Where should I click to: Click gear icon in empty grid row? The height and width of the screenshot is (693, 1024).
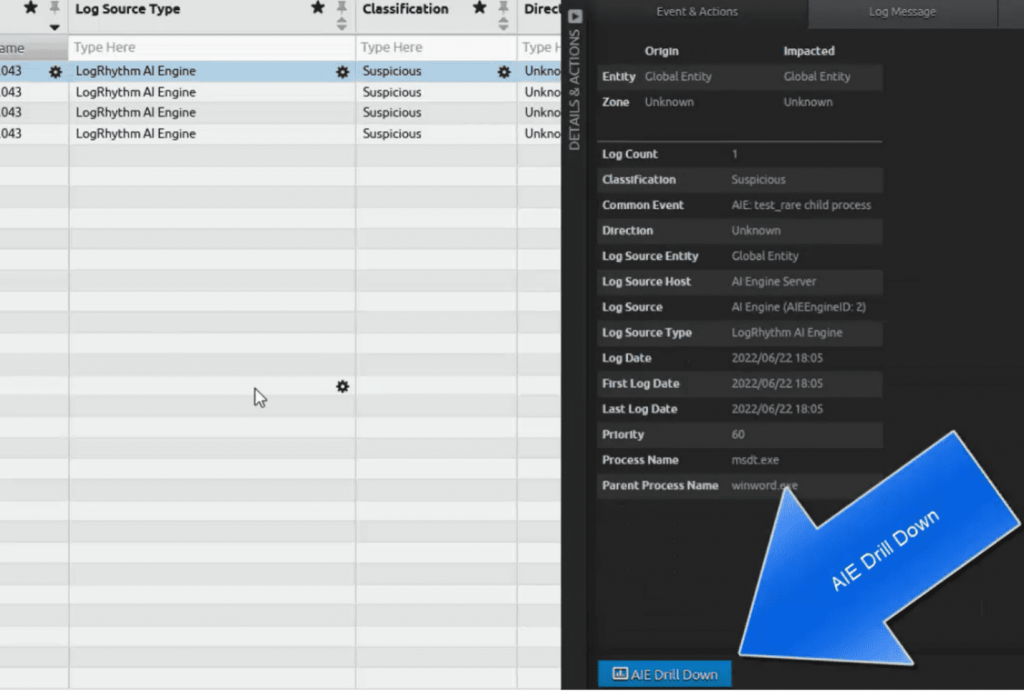[342, 387]
